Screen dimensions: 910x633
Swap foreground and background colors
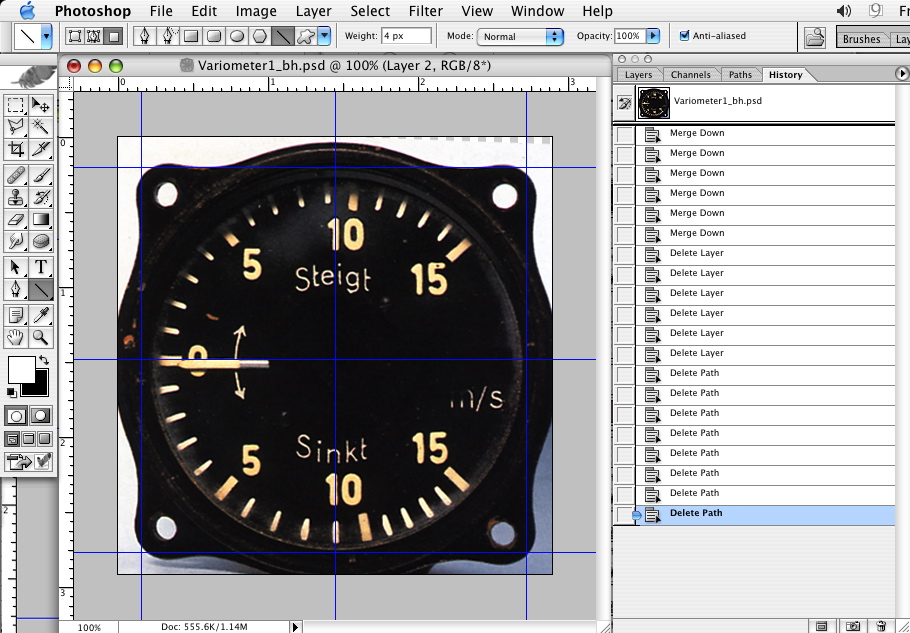pyautogui.click(x=43, y=360)
